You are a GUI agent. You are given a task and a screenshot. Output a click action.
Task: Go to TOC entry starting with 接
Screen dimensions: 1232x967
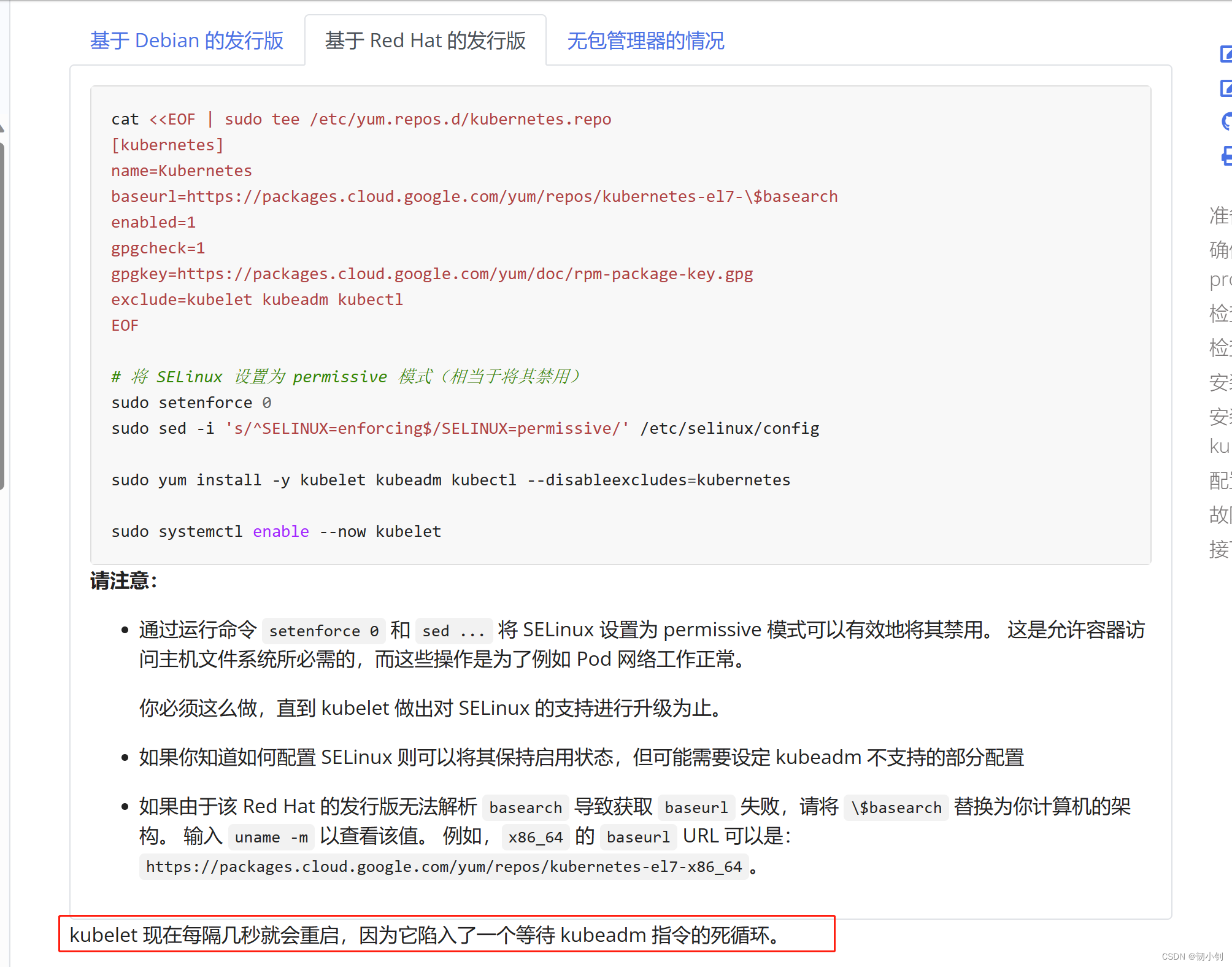tap(1220, 549)
